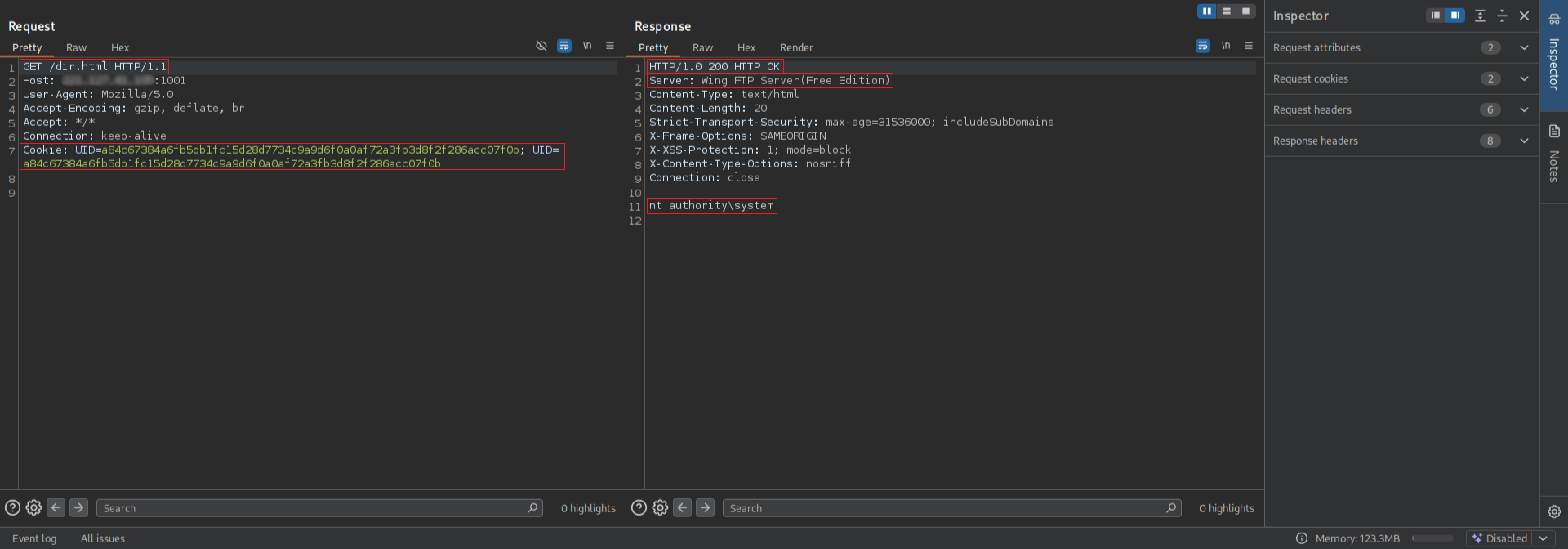The height and width of the screenshot is (549, 1568).
Task: Dock the Inspector panel on the right
Action: click(1455, 16)
